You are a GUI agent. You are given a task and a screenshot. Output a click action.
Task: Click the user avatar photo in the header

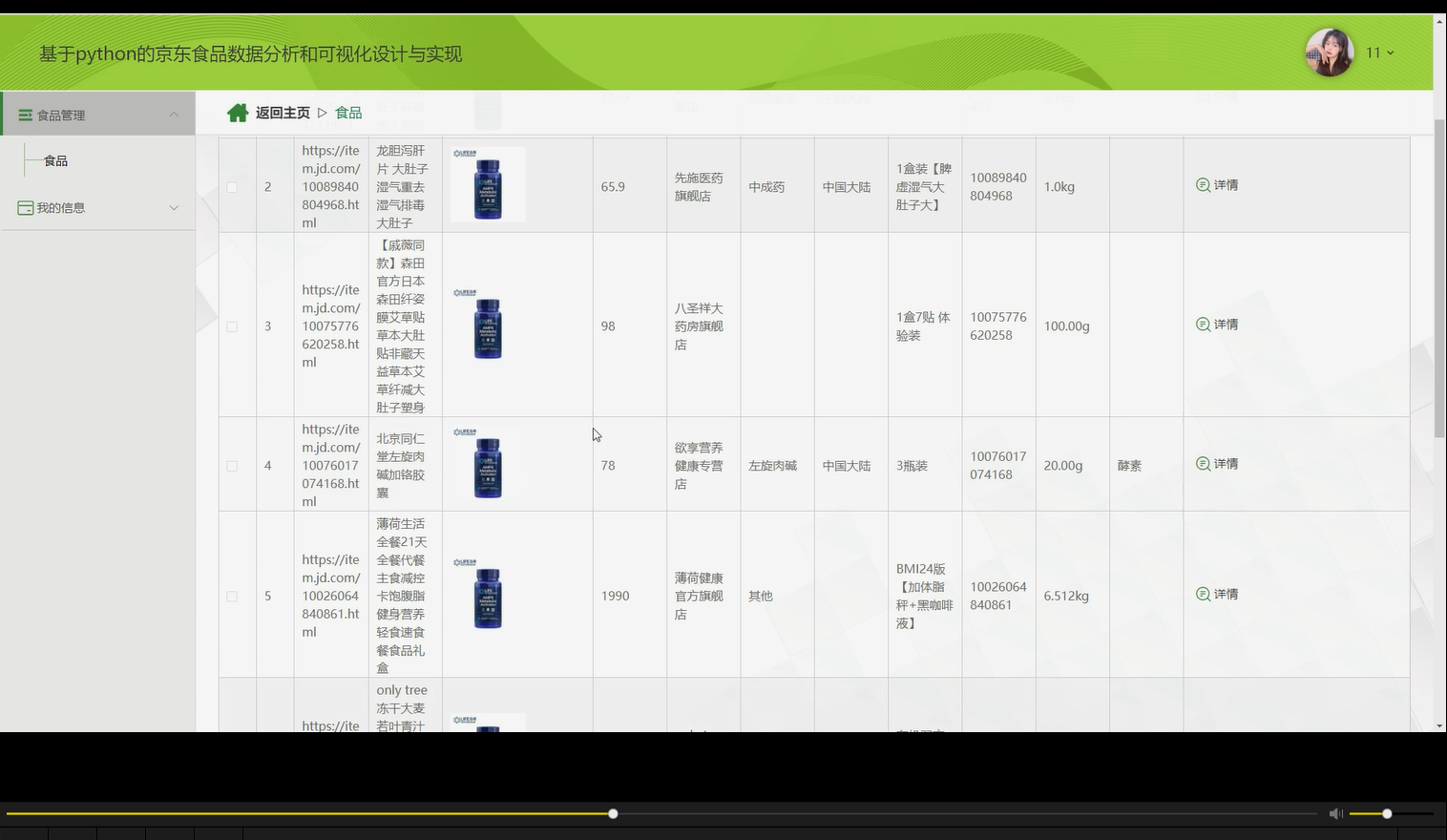click(1330, 52)
